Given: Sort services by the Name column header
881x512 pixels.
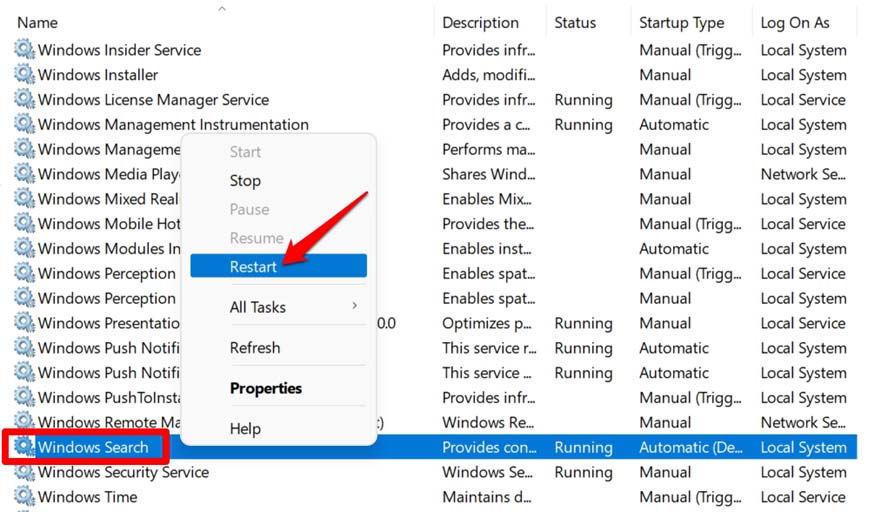Looking at the screenshot, I should point(38,22).
